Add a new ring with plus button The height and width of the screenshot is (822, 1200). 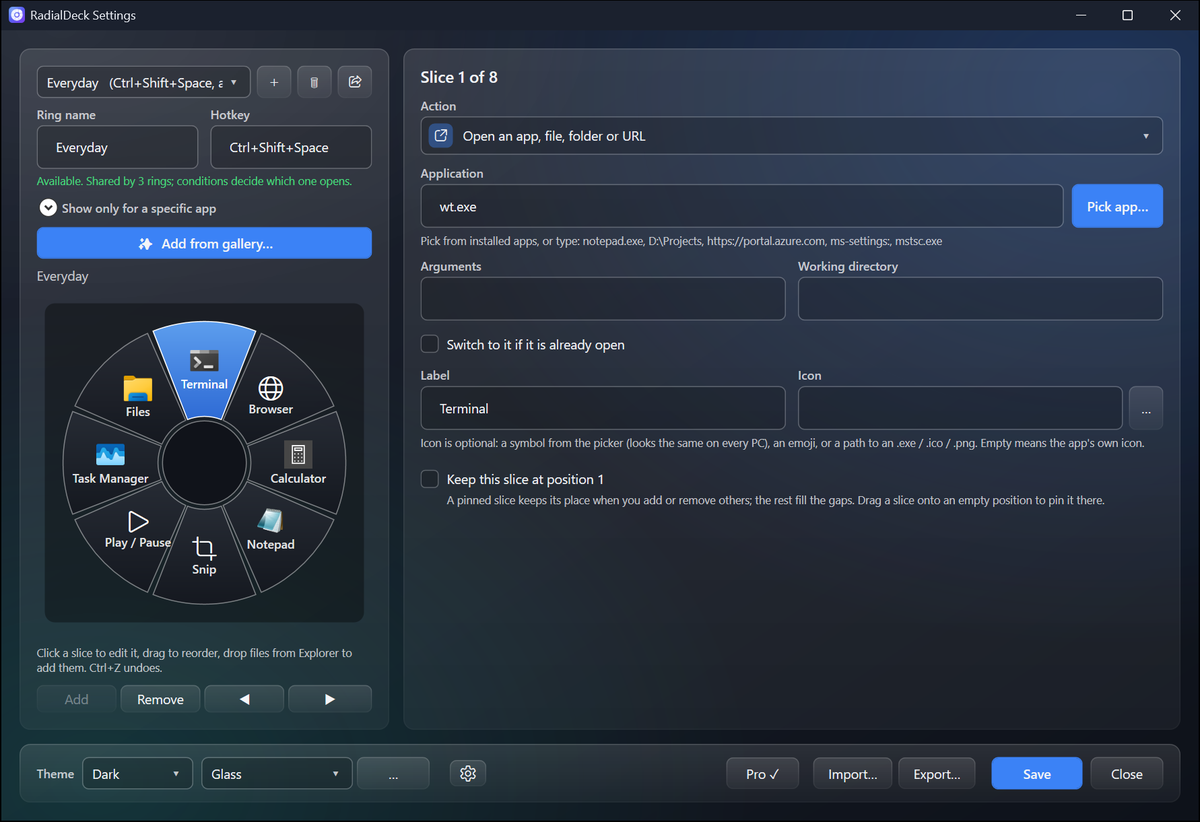274,83
